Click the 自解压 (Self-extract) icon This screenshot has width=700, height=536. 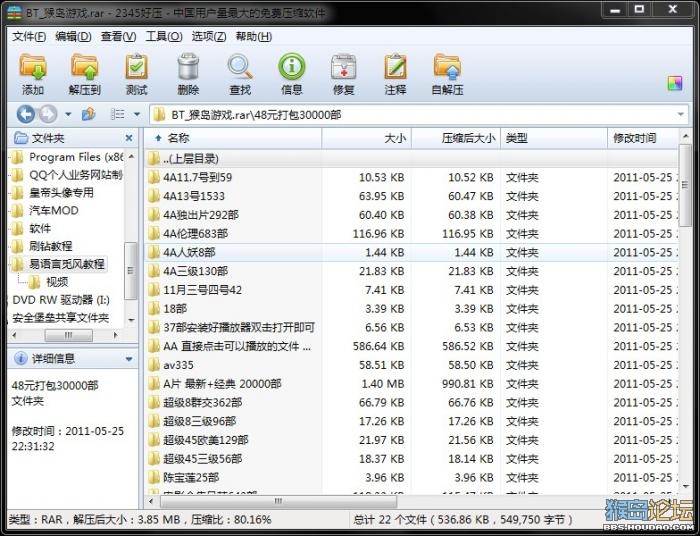point(447,74)
